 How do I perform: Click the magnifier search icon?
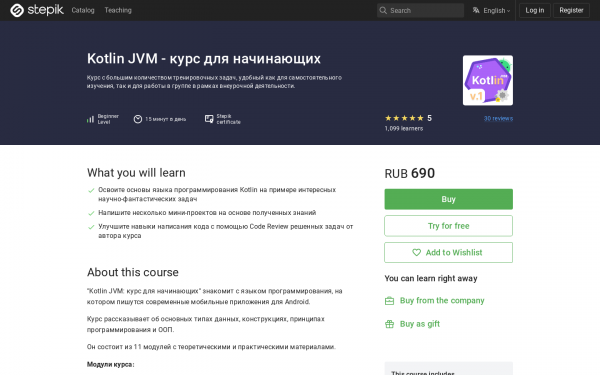click(x=383, y=10)
